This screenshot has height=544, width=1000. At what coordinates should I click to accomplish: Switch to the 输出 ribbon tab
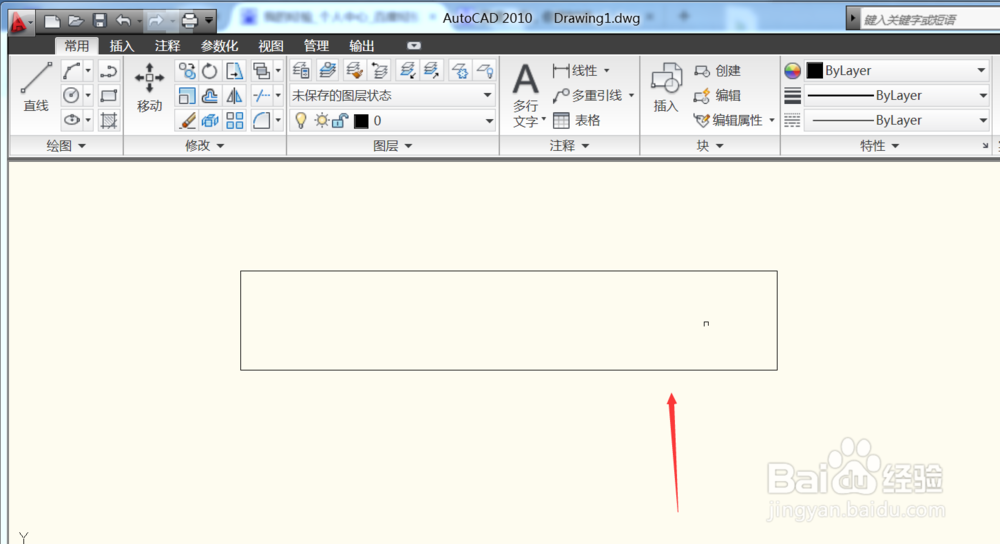(362, 46)
